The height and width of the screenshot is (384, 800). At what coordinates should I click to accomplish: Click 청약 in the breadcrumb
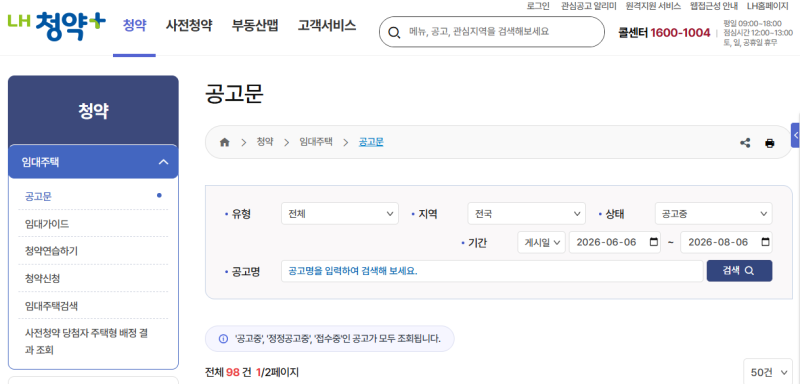265,142
